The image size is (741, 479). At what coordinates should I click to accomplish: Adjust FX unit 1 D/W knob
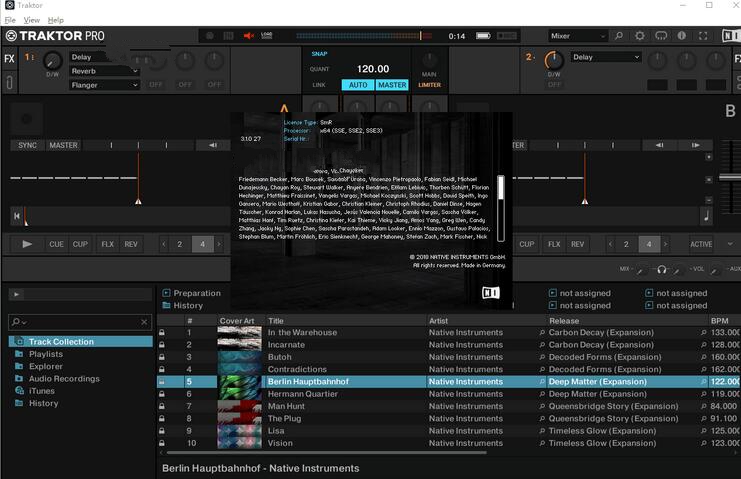[52, 61]
